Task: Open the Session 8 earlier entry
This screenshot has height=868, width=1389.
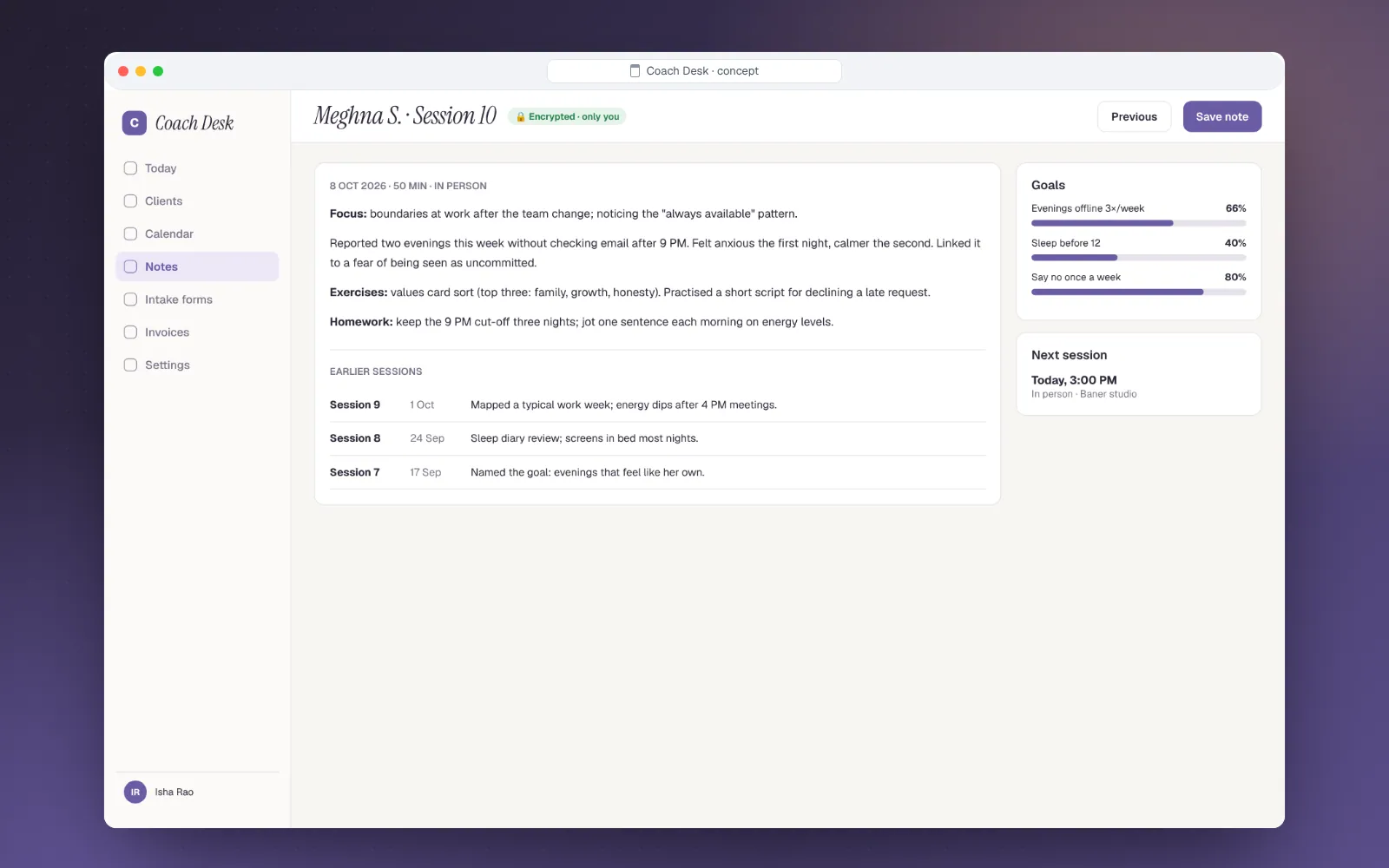Action: click(x=657, y=438)
